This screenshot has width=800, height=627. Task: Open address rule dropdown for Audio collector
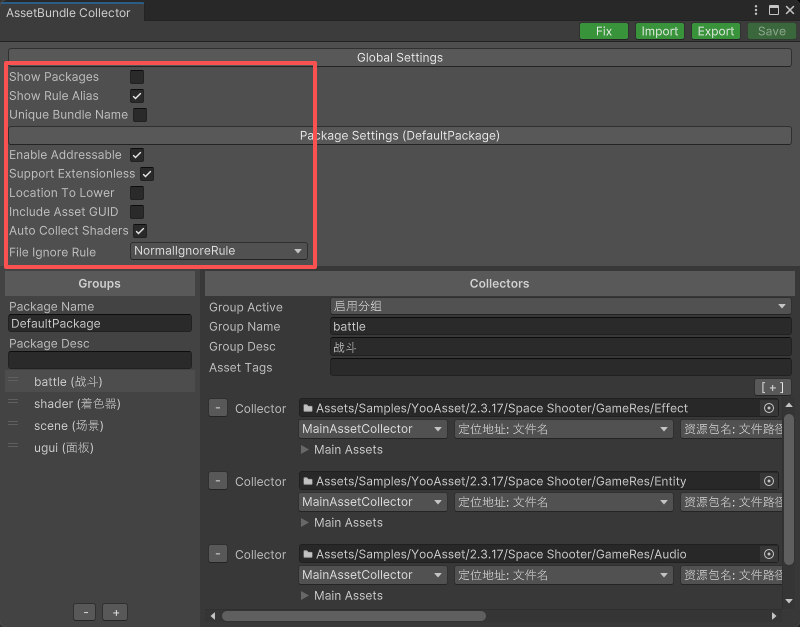(x=564, y=575)
